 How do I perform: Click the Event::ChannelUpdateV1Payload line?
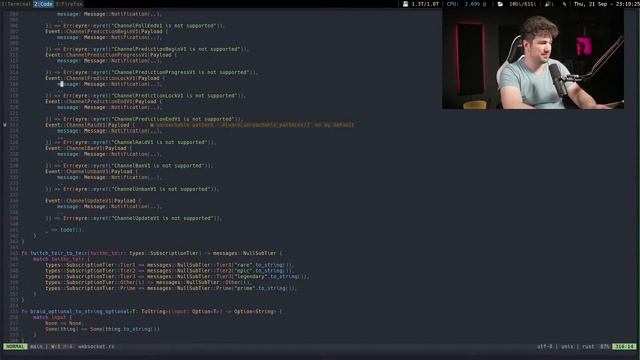tap(93, 201)
